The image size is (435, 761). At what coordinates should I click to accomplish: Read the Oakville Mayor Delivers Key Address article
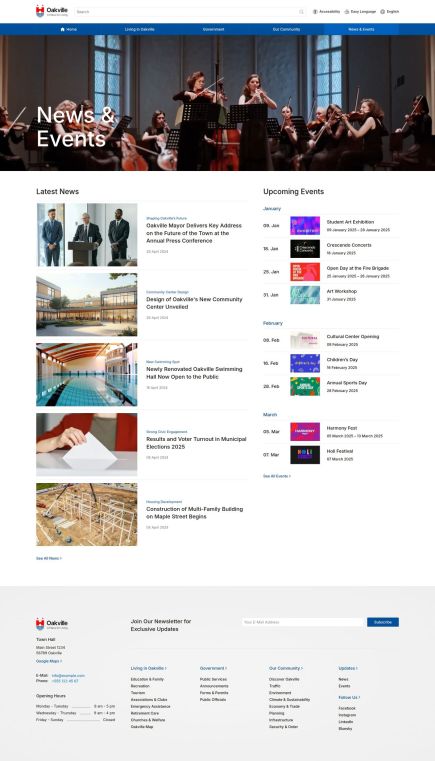click(194, 233)
